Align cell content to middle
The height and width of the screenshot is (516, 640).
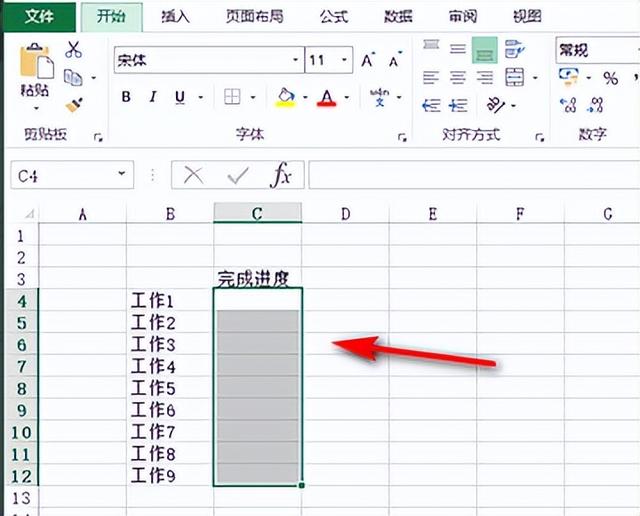pyautogui.click(x=458, y=49)
